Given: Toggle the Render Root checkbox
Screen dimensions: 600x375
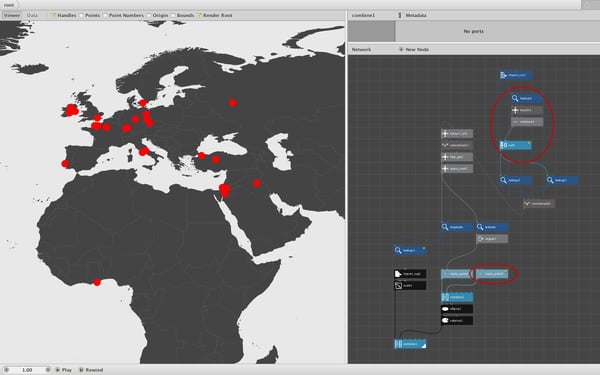Looking at the screenshot, I should pyautogui.click(x=199, y=15).
